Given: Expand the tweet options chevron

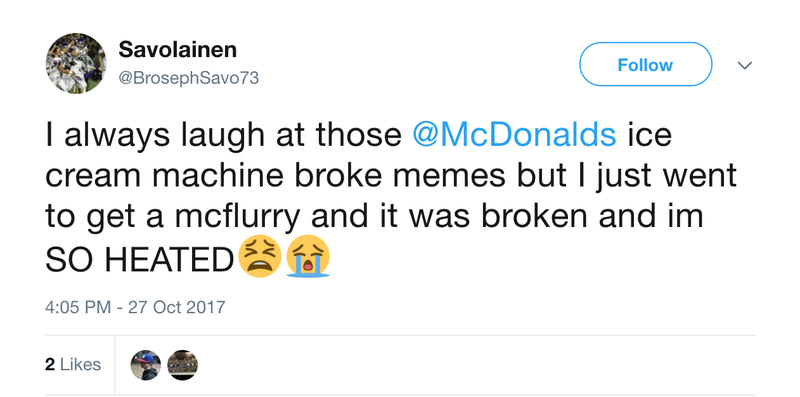Looking at the screenshot, I should [745, 65].
